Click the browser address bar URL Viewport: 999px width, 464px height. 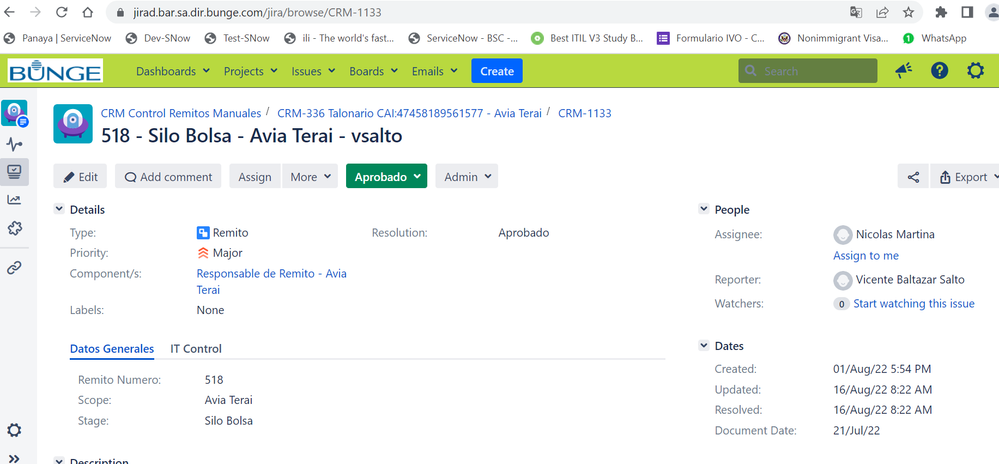[x=259, y=12]
